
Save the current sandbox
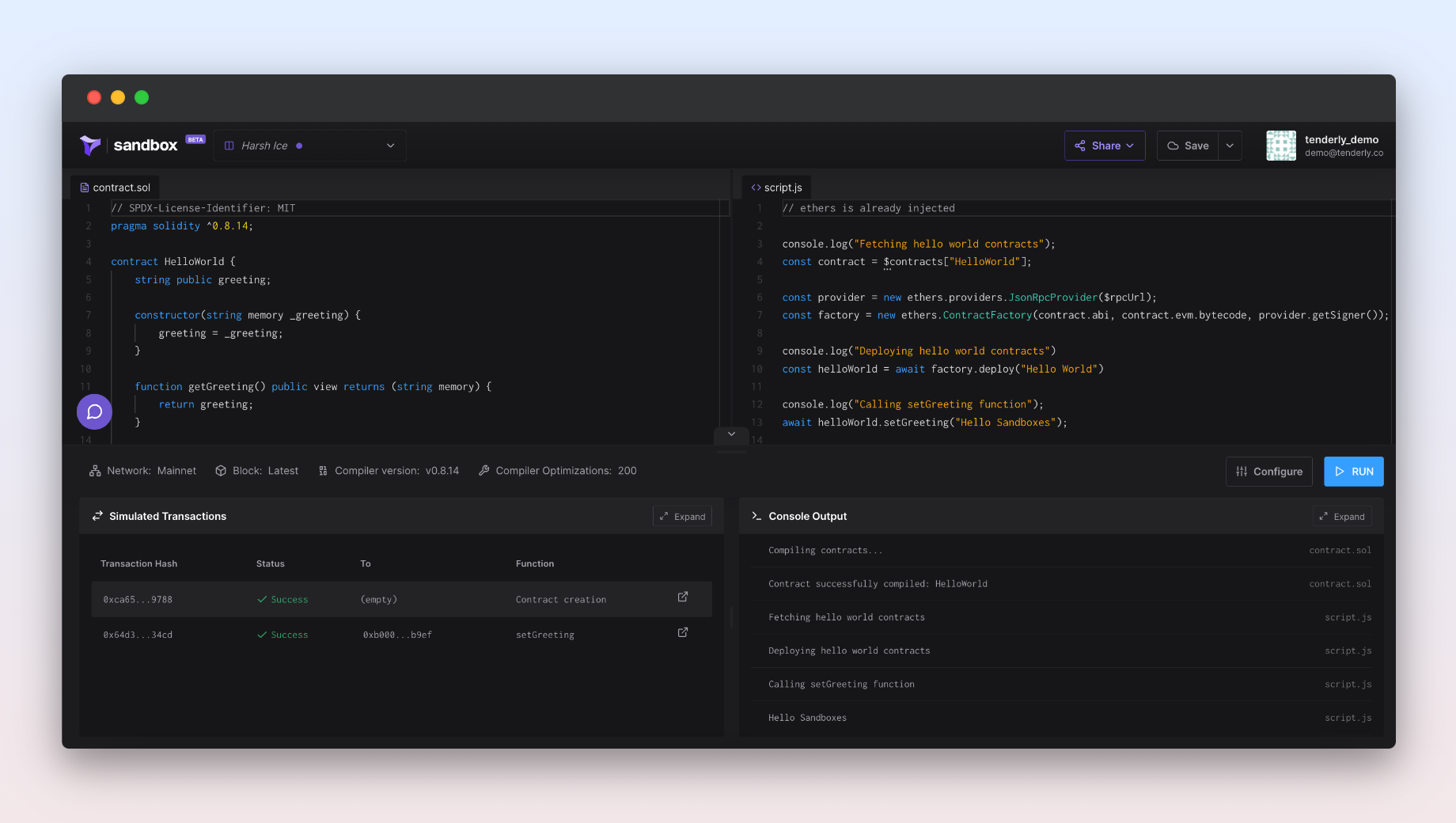coord(1188,146)
